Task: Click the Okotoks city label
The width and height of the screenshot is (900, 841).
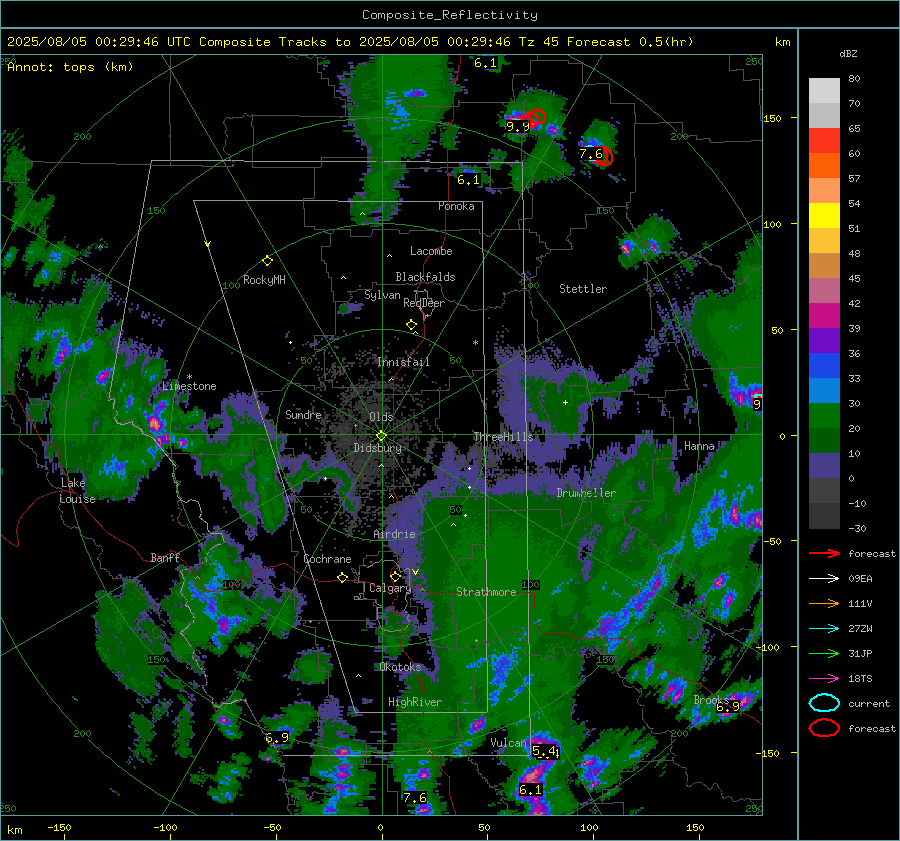Action: 400,667
